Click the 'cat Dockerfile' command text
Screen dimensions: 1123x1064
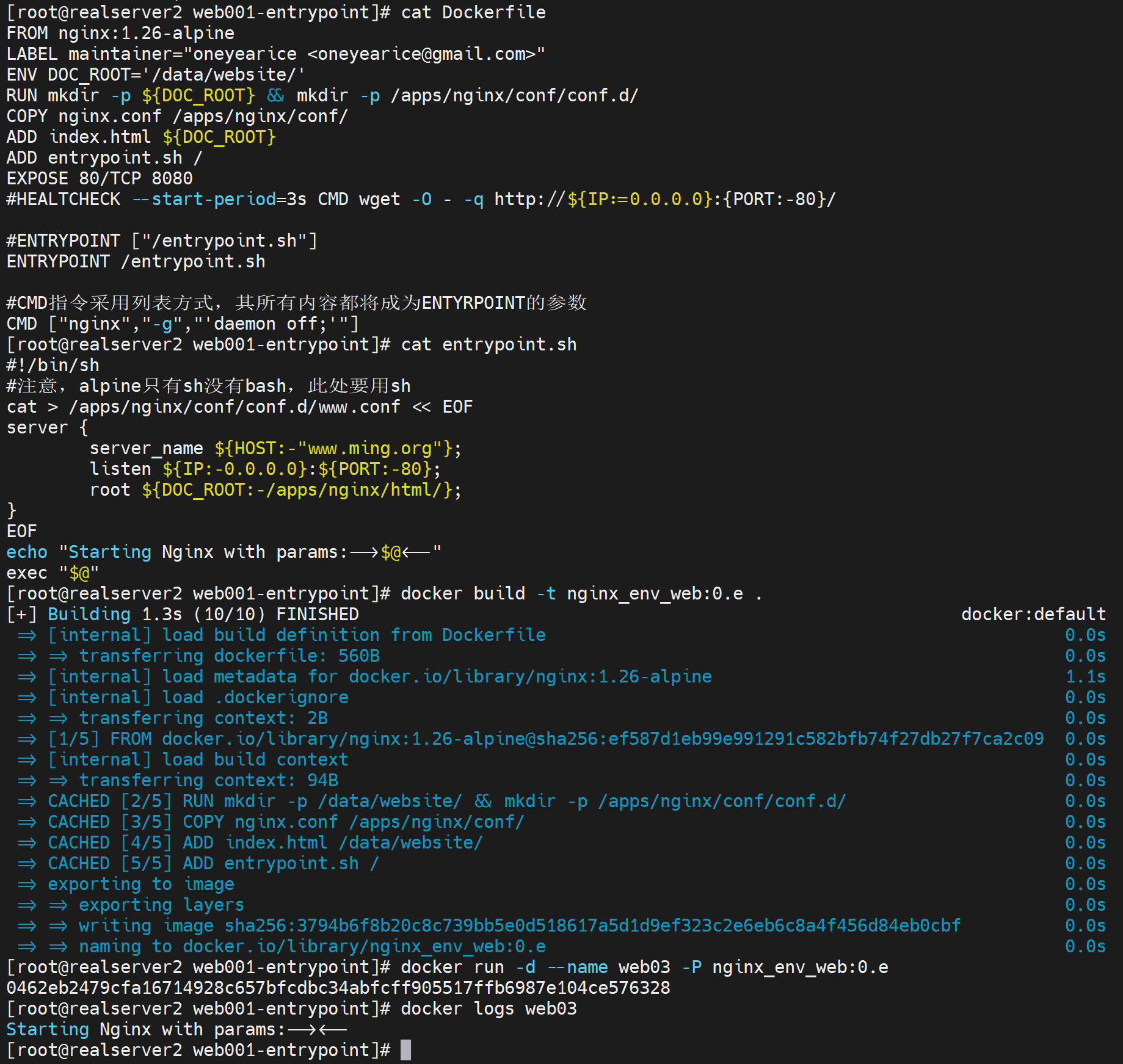pos(473,12)
